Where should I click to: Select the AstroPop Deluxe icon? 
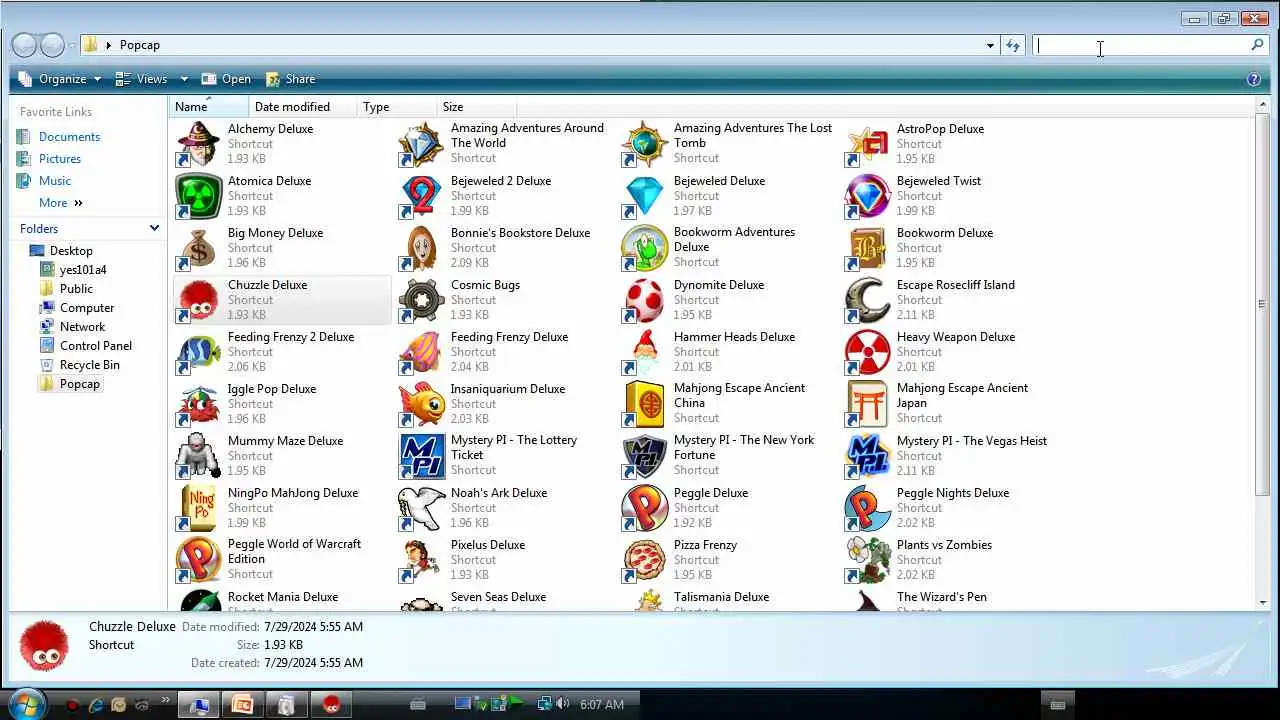tap(867, 144)
